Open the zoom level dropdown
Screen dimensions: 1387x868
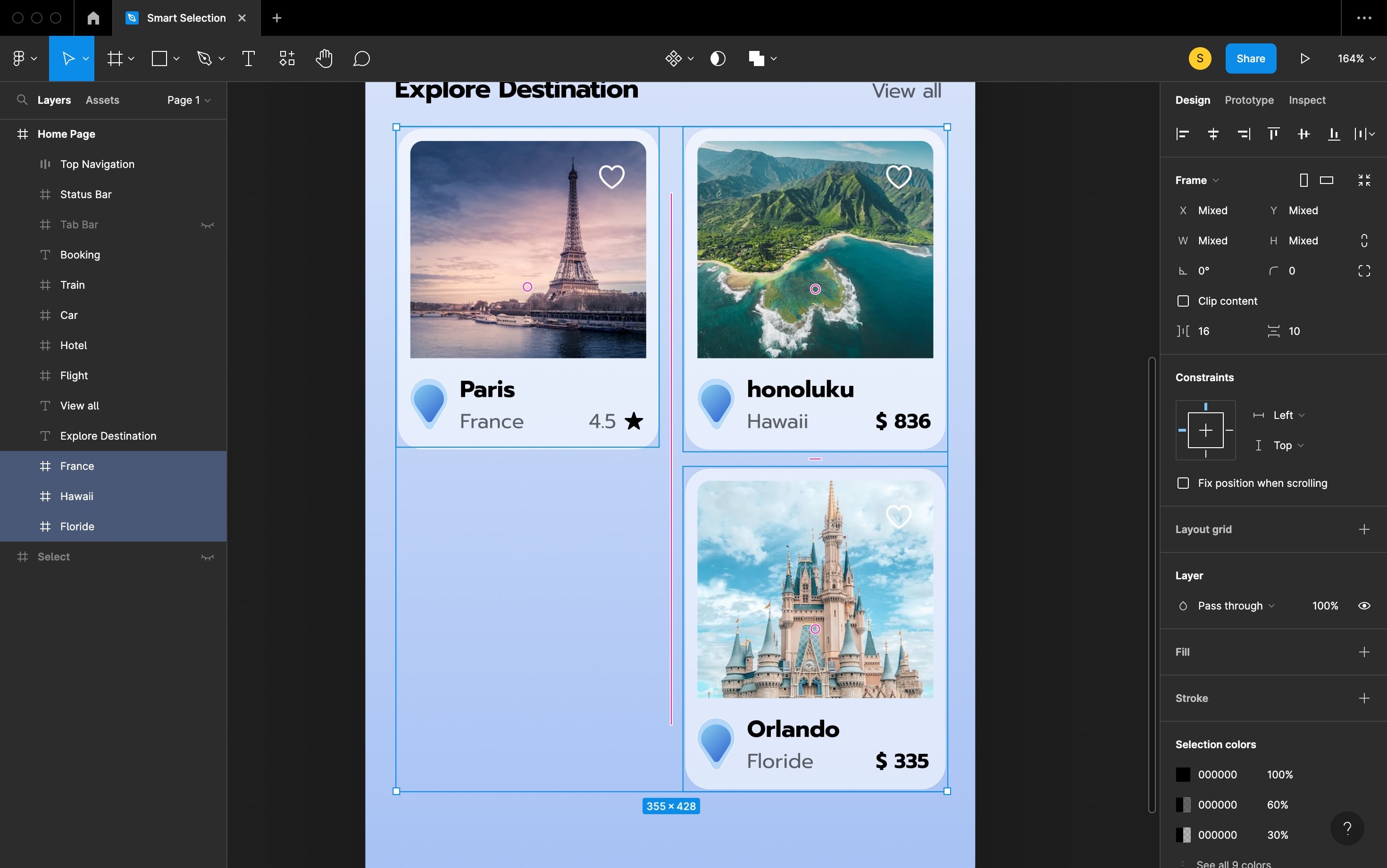(x=1356, y=58)
